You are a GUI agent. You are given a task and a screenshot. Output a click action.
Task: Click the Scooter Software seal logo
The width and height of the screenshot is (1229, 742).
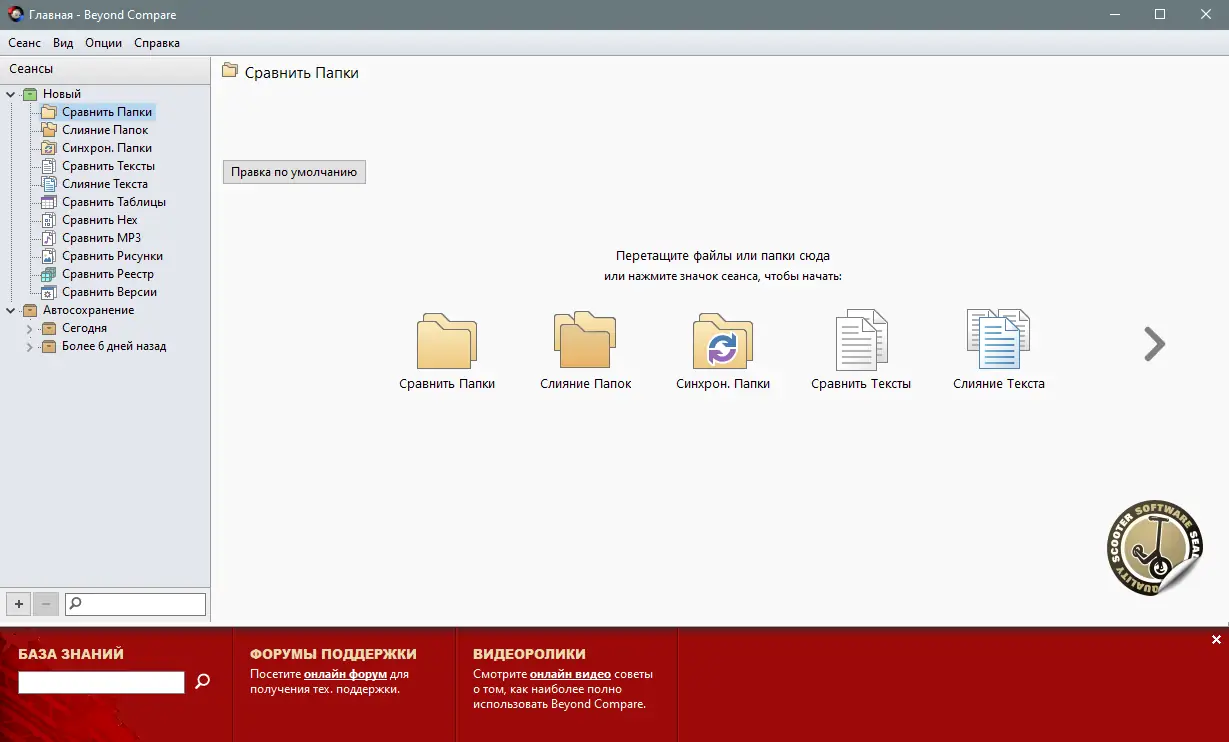coord(1154,548)
